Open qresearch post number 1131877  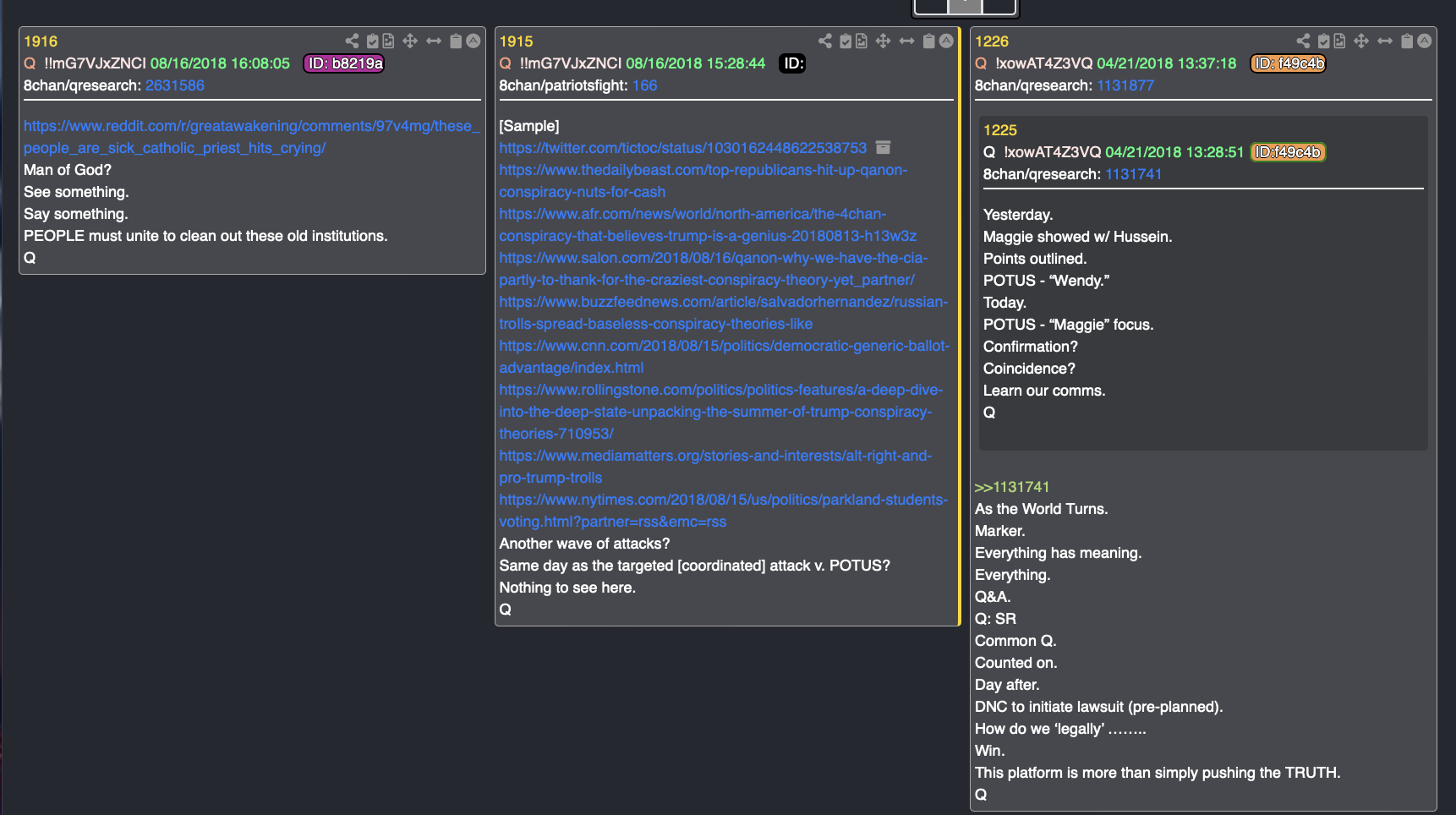[x=1125, y=85]
